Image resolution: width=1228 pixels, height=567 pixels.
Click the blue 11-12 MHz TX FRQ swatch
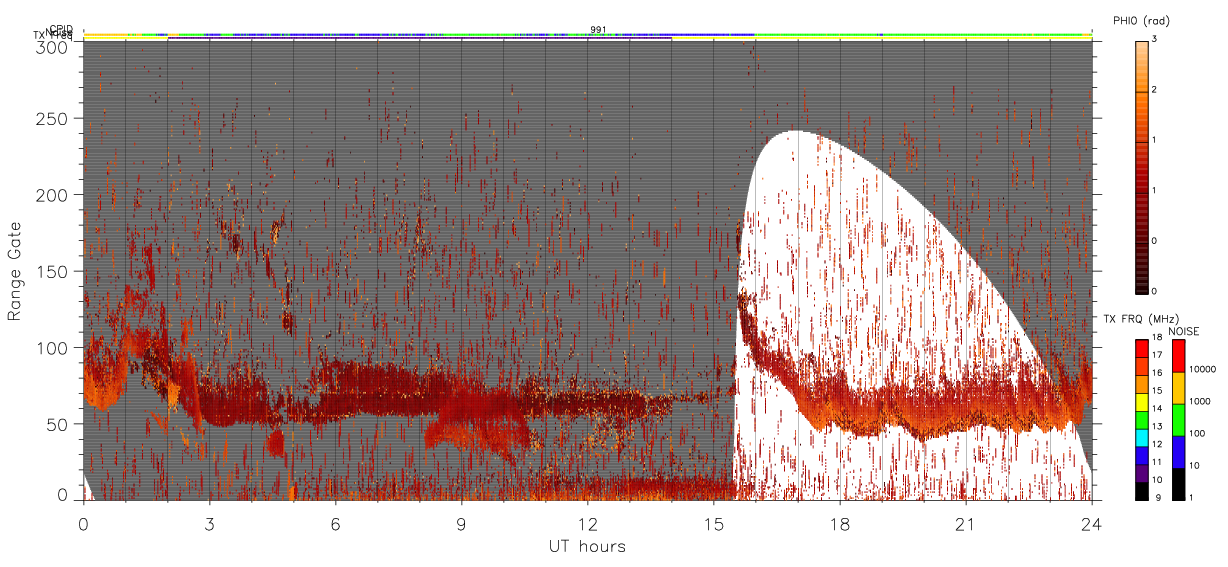1142,456
